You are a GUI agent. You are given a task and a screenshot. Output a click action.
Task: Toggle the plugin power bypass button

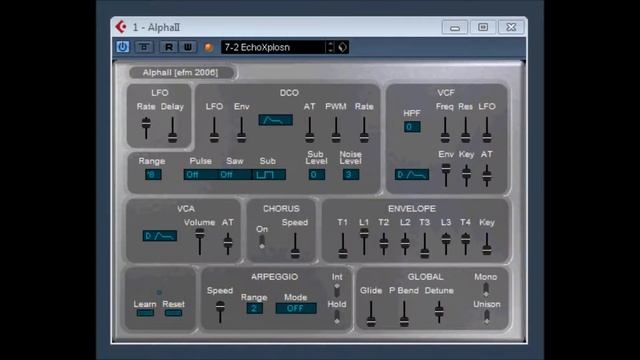tap(122, 47)
